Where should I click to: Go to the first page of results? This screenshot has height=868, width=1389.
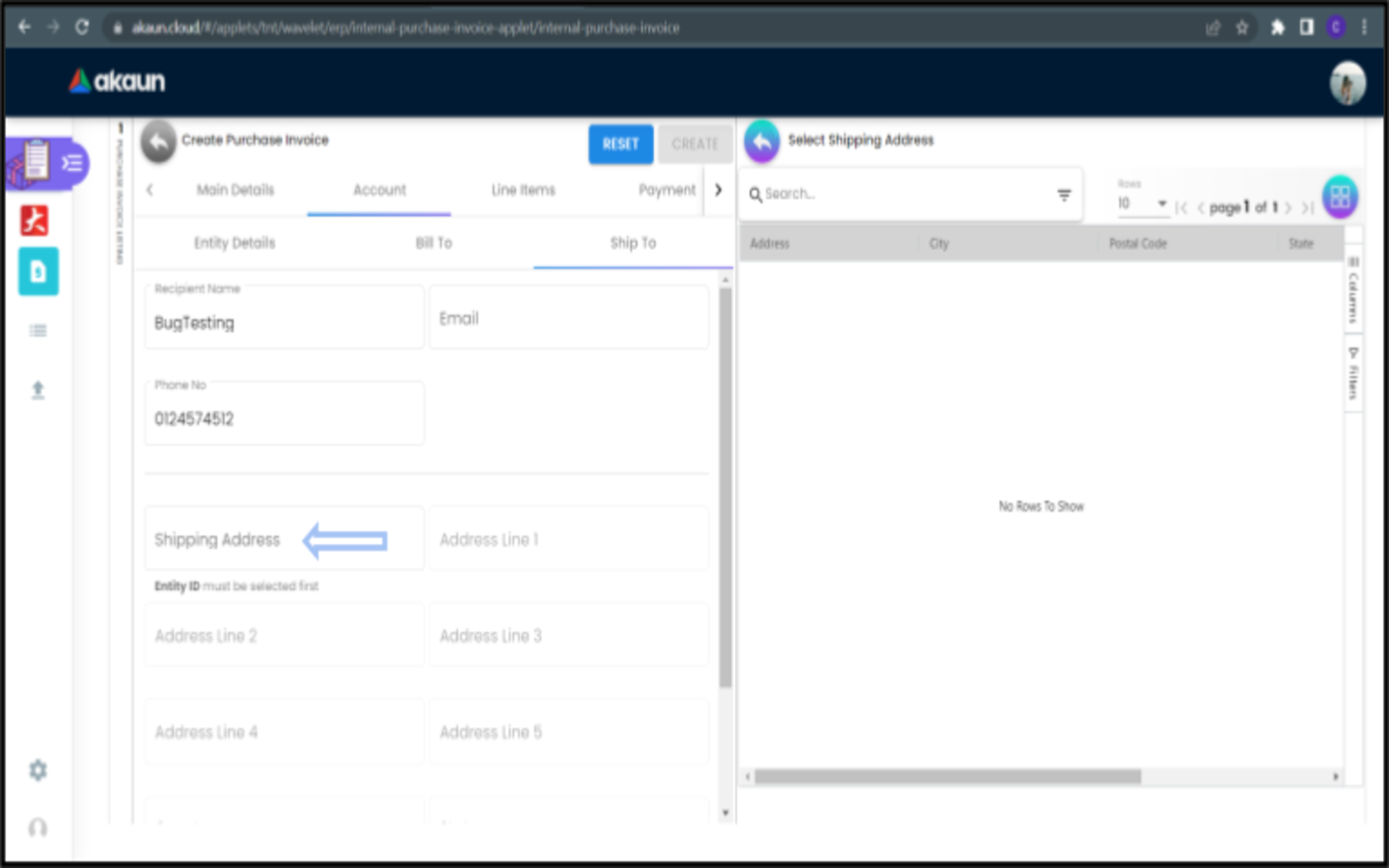coord(1182,207)
